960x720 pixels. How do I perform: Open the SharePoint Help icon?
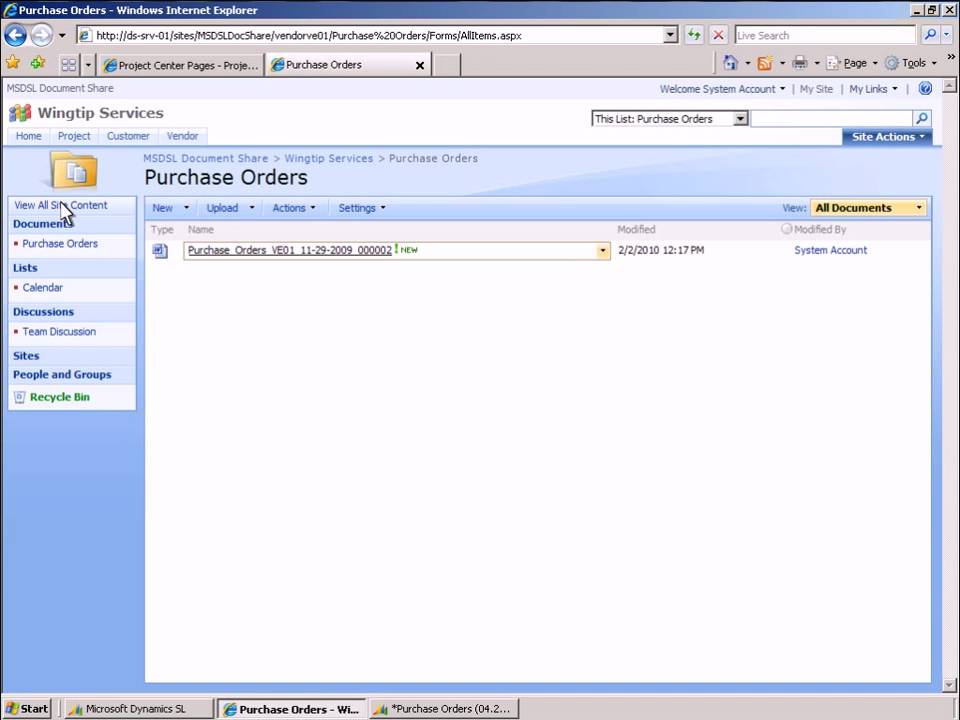click(x=925, y=89)
